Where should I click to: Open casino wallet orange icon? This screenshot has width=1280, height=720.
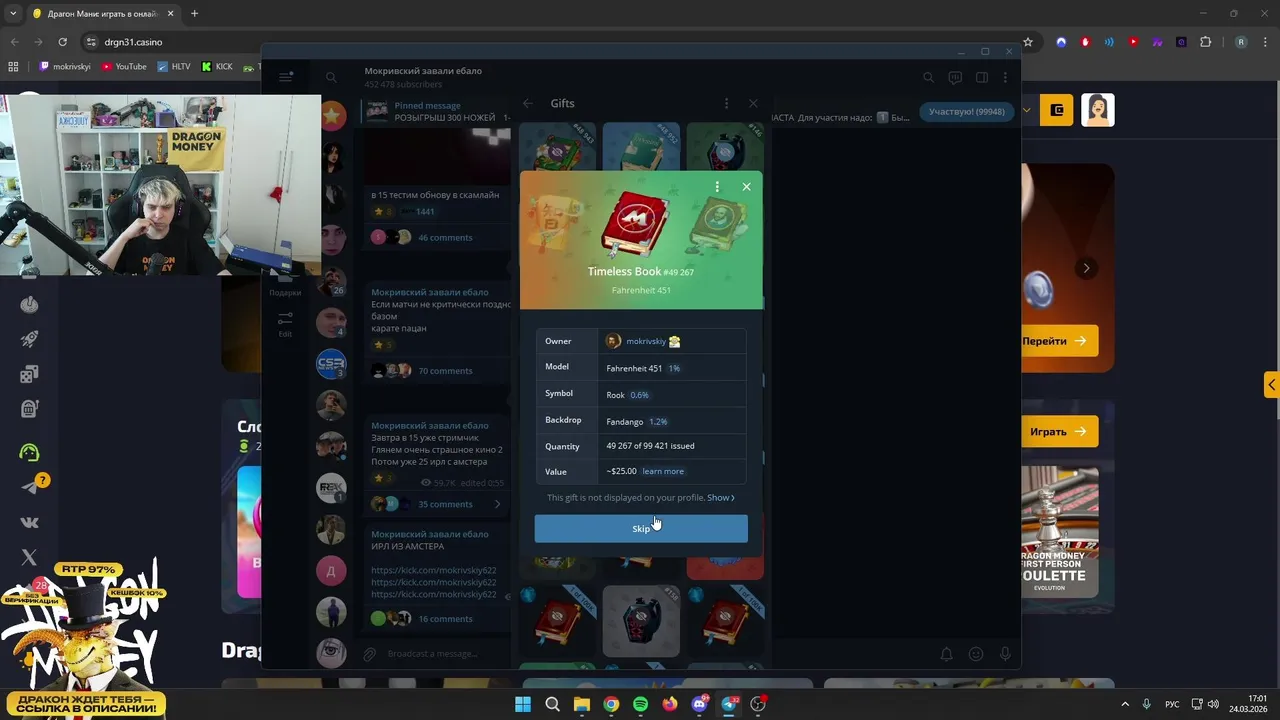pyautogui.click(x=1057, y=110)
